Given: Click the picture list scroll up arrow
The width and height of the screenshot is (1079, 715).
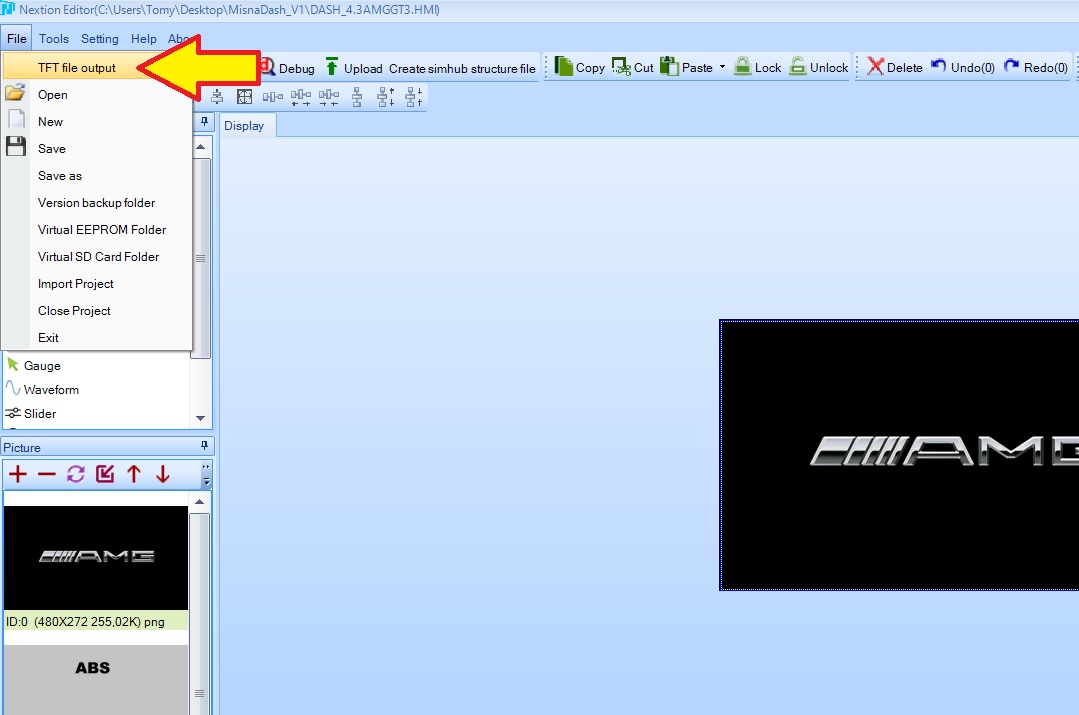Looking at the screenshot, I should [x=200, y=502].
